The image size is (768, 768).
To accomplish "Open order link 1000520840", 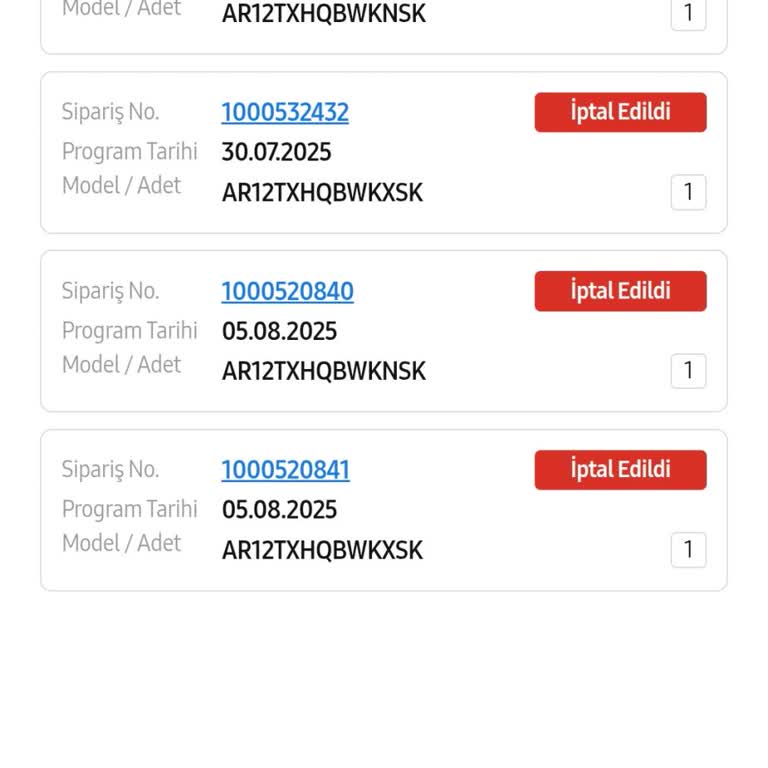I will coord(287,292).
